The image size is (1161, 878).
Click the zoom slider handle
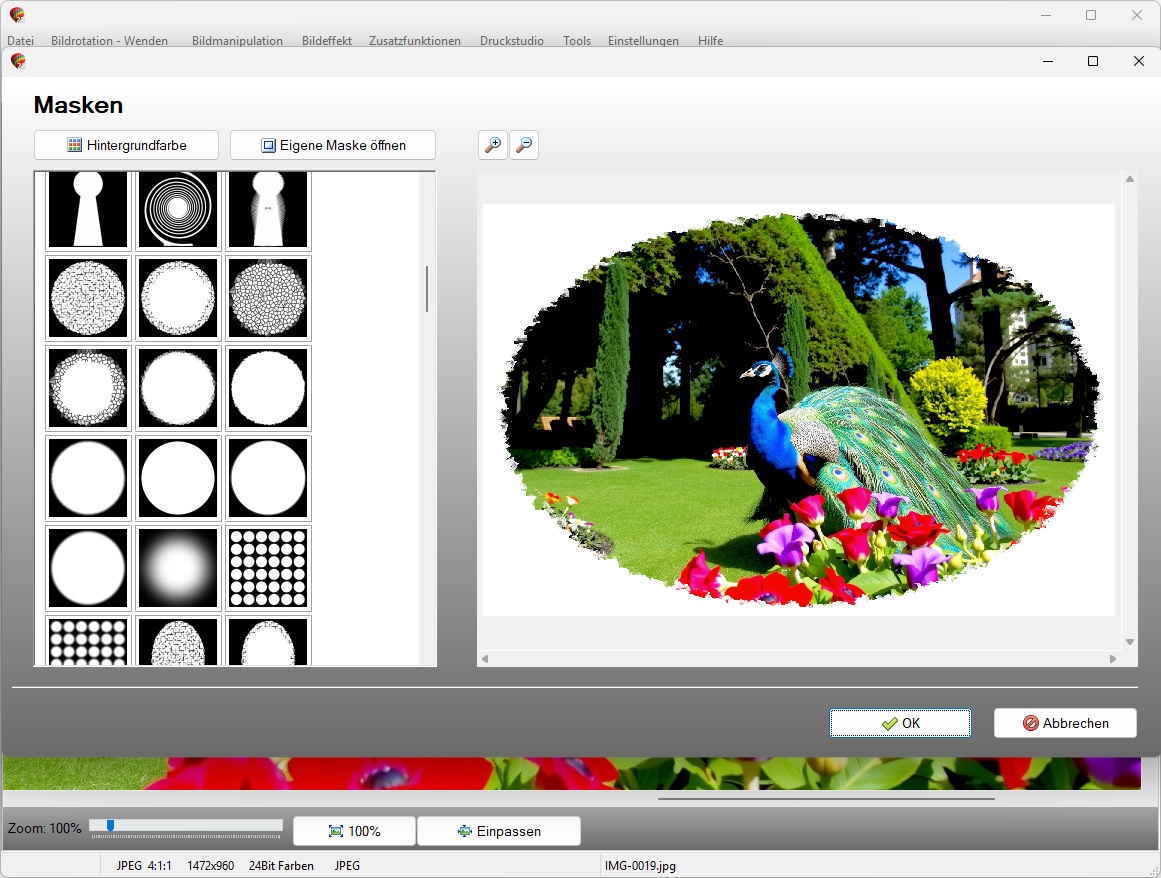pos(110,825)
